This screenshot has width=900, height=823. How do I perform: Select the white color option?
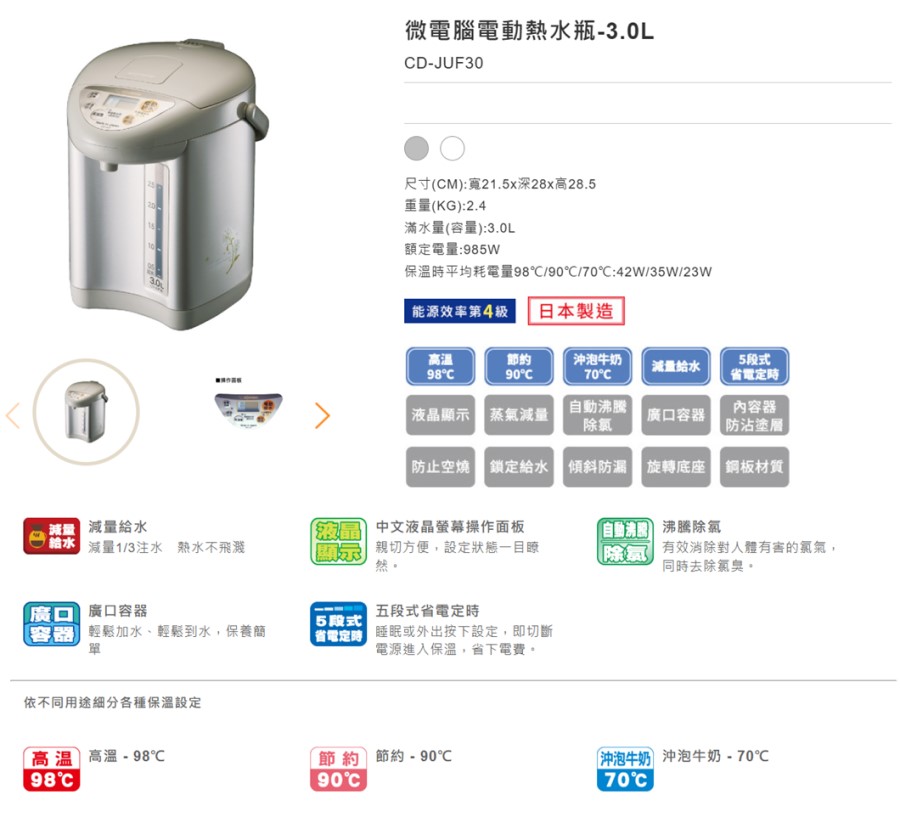(452, 148)
